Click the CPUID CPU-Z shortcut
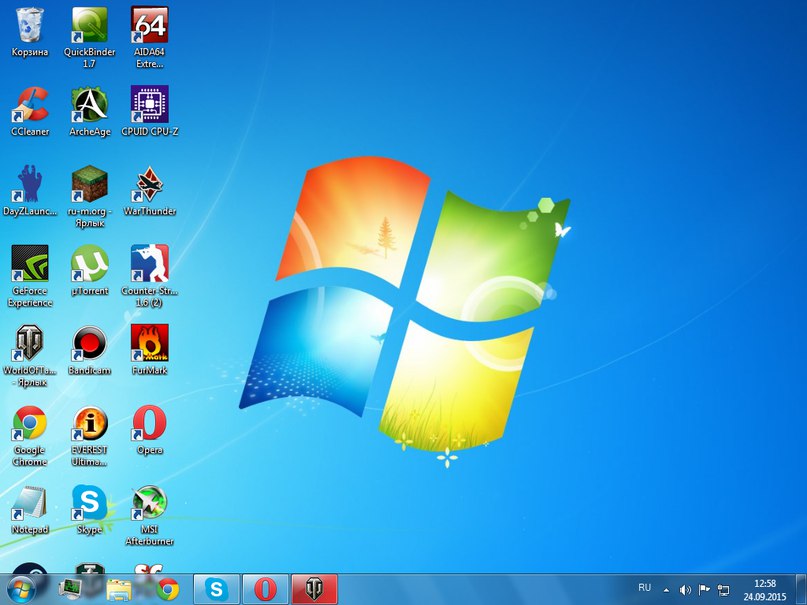Viewport: 807px width, 605px height. click(x=150, y=105)
